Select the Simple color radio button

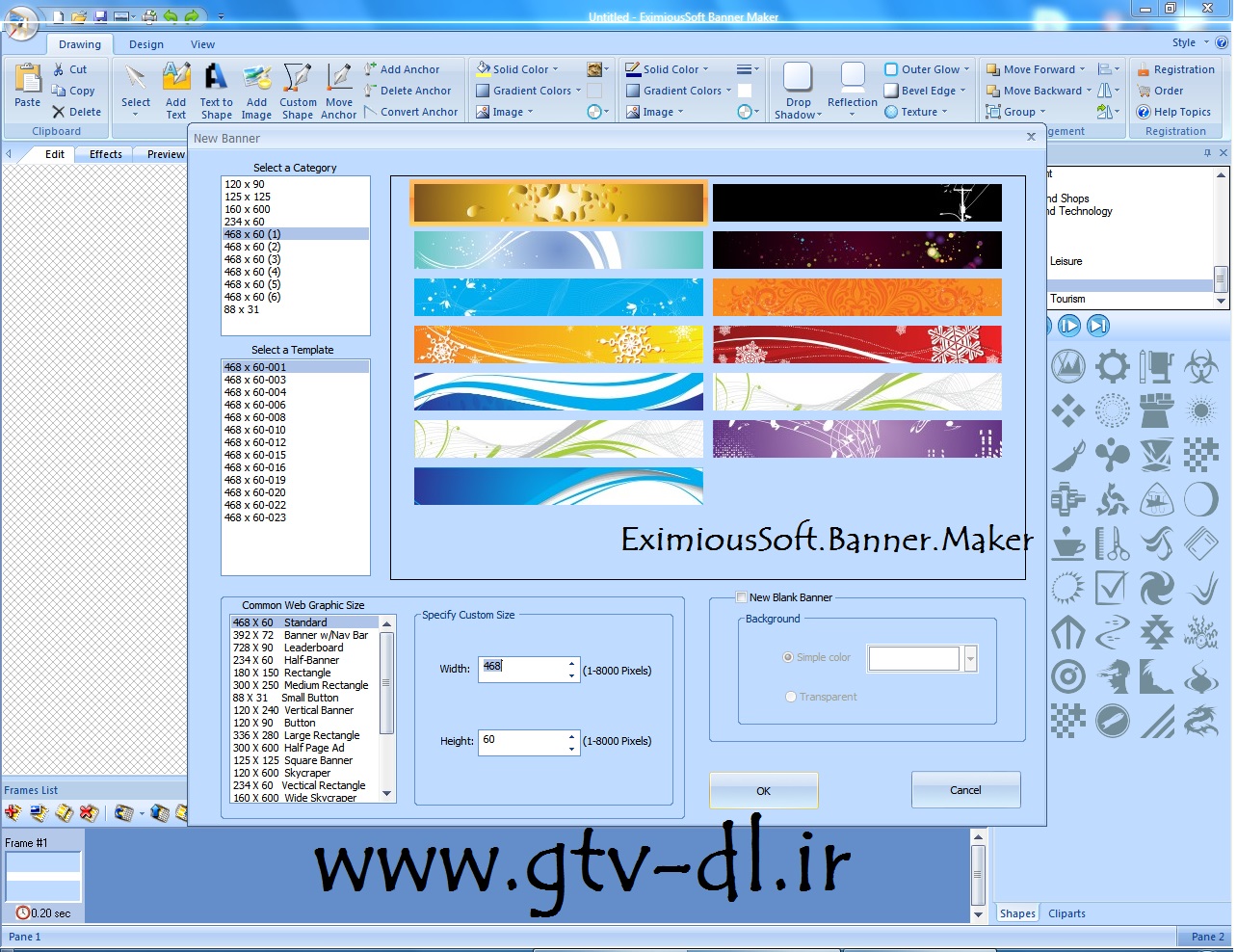[x=789, y=657]
